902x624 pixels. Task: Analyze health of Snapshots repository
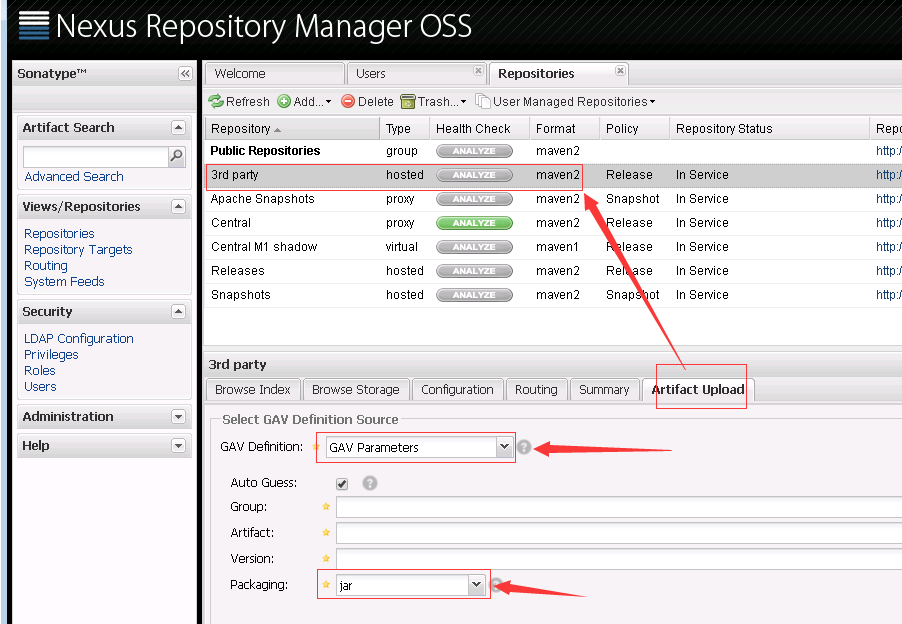(474, 295)
